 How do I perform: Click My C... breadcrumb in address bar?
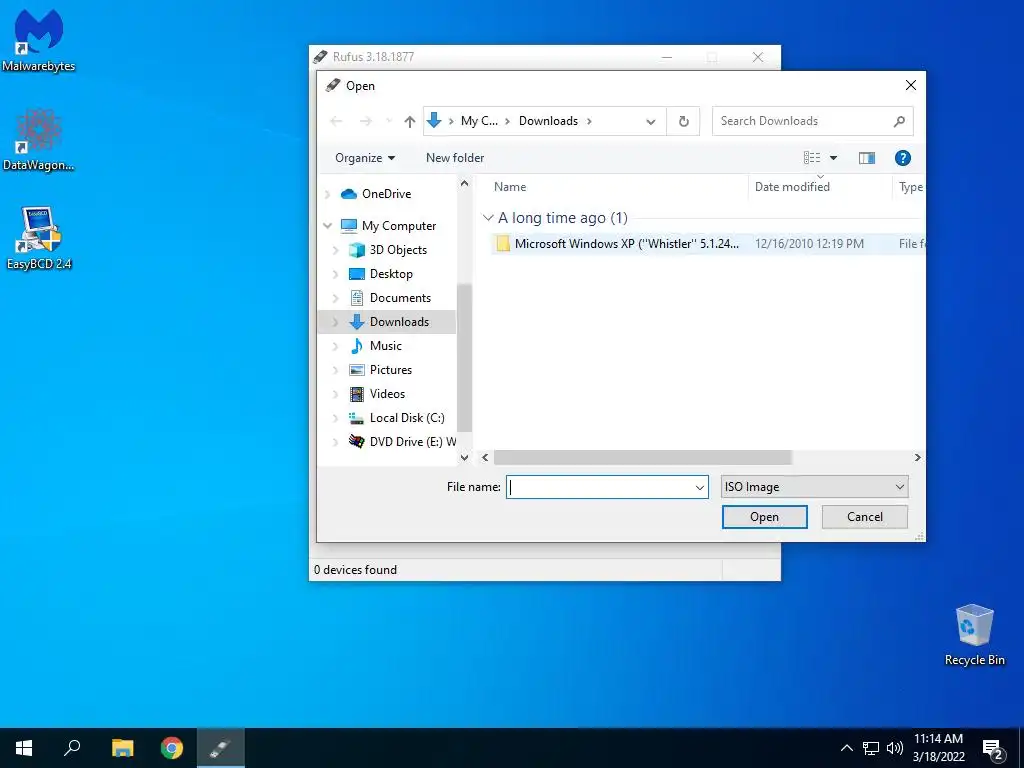pyautogui.click(x=479, y=121)
